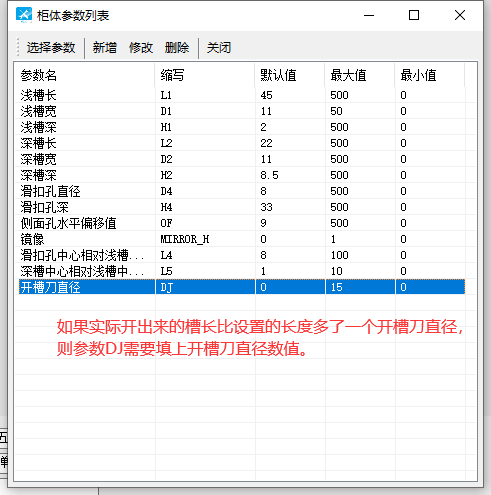
Task: Maximize the 柜体参数列表 window
Action: tap(414, 15)
